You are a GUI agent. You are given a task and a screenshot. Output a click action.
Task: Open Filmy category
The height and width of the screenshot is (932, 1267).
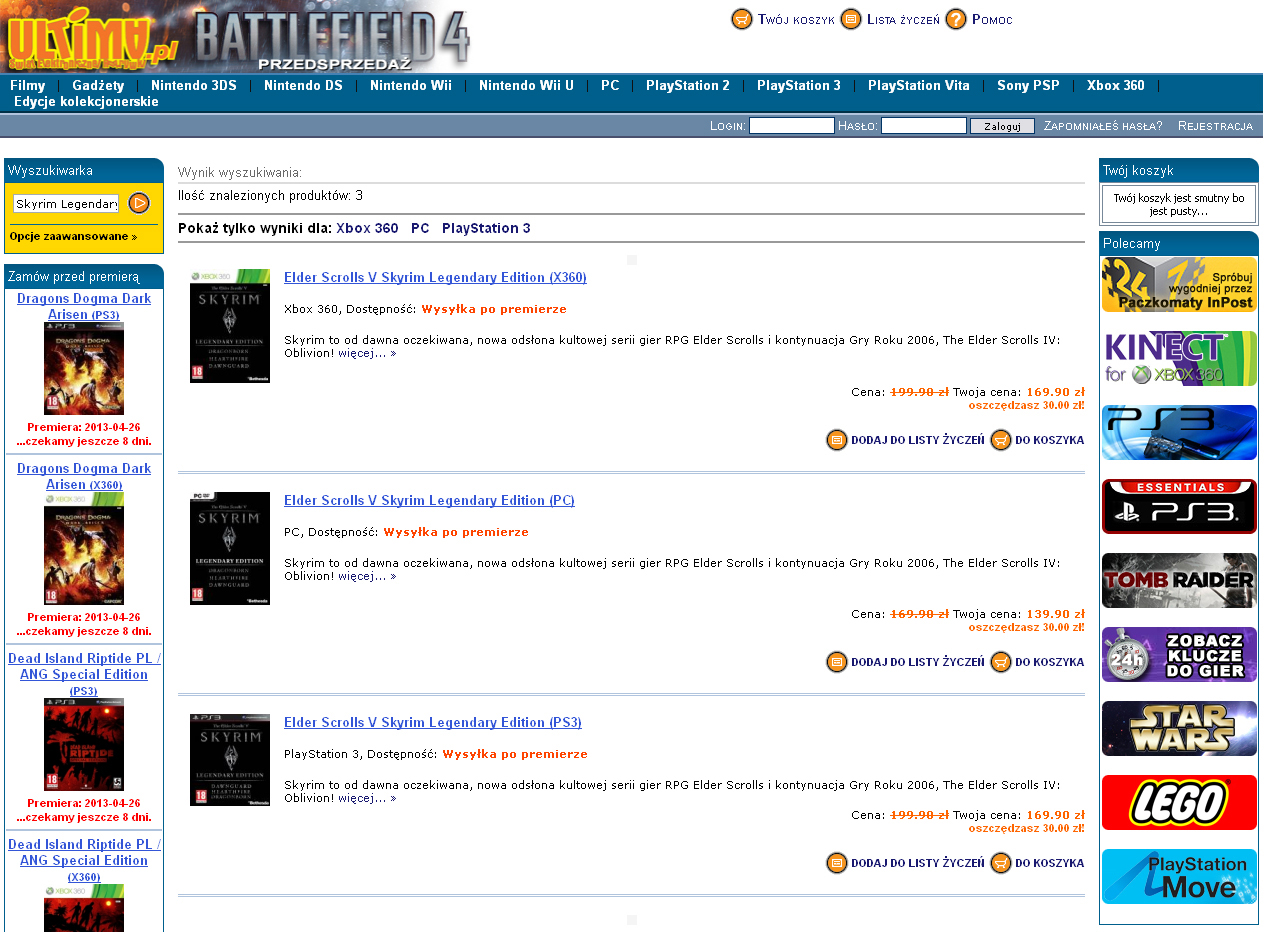28,86
